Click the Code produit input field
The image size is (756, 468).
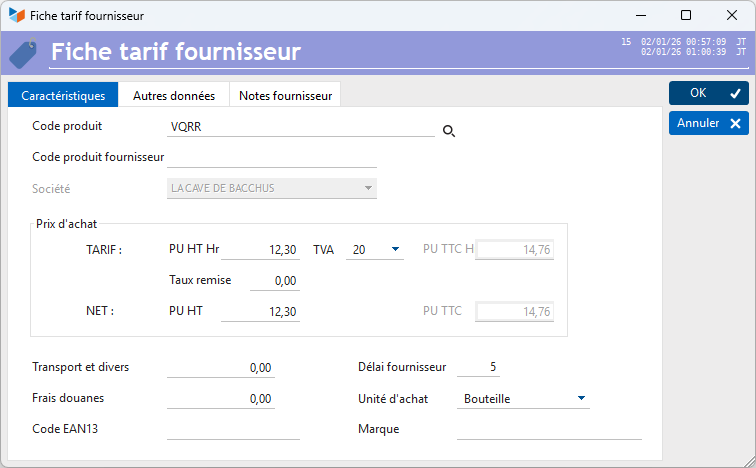300,128
